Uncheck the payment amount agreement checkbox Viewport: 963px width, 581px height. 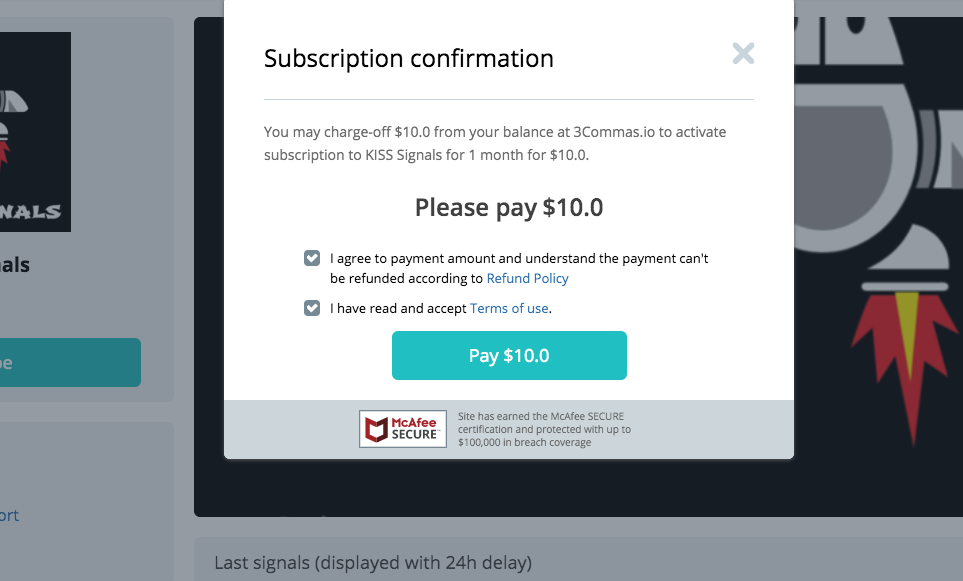(312, 258)
